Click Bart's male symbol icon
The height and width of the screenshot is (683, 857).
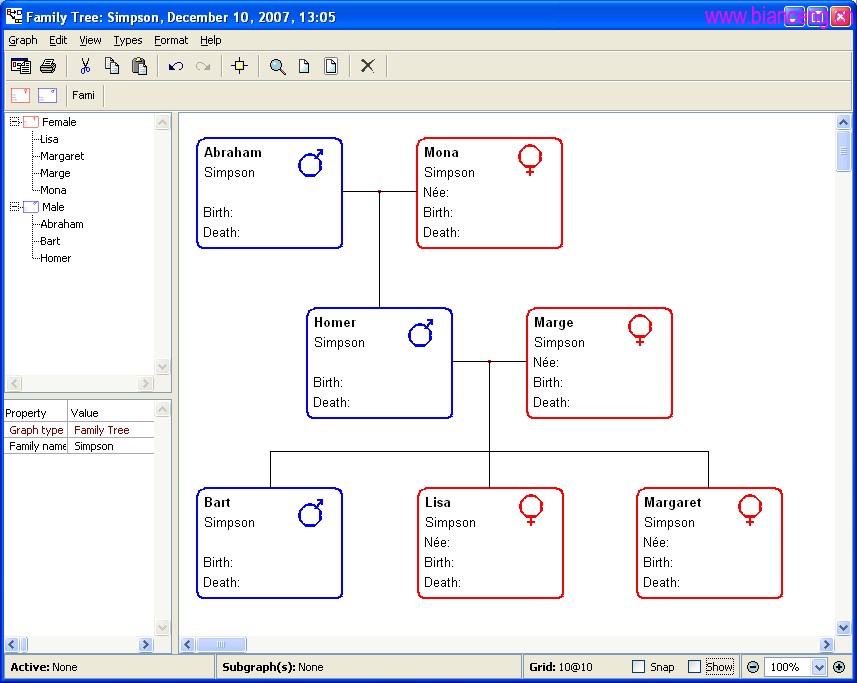pos(311,513)
